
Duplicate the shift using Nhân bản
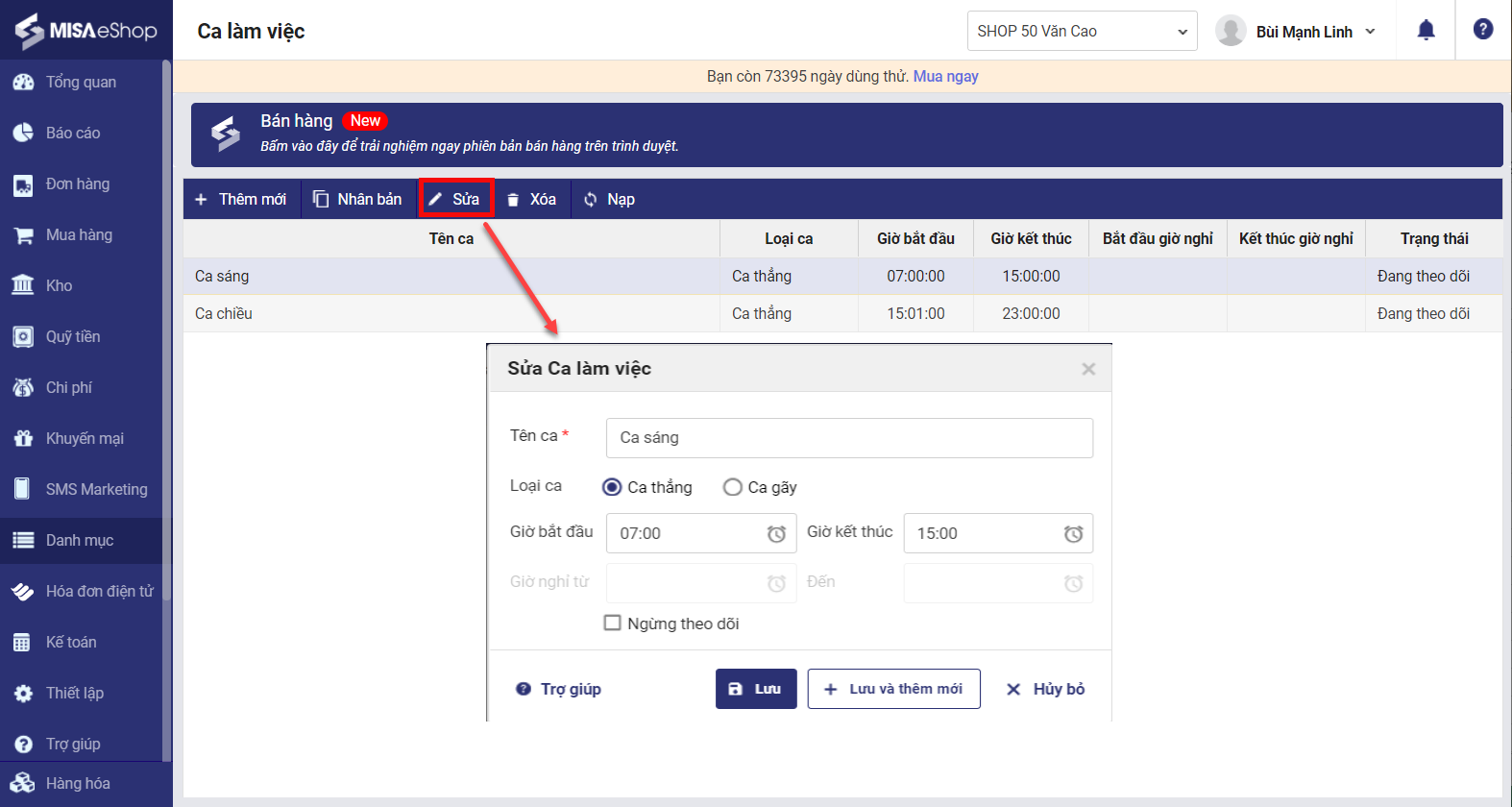coord(357,199)
